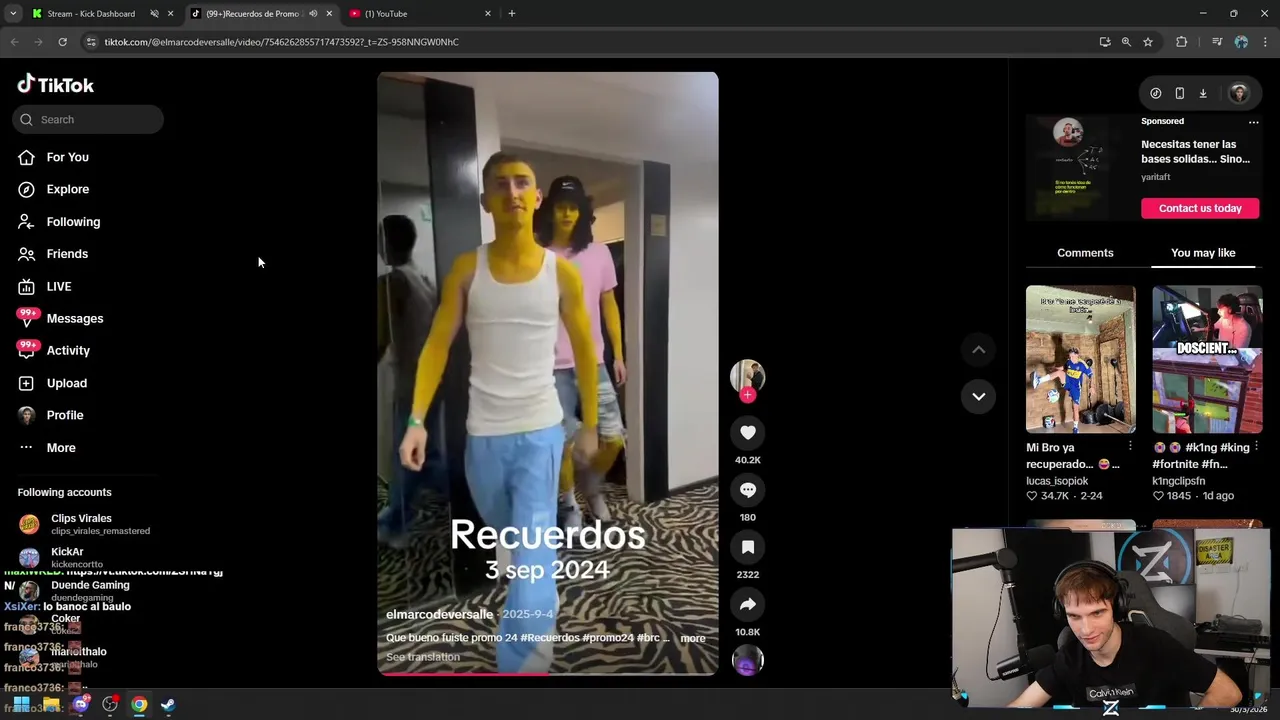
Task: Click the phone app icon in top pill
Action: [x=1179, y=93]
